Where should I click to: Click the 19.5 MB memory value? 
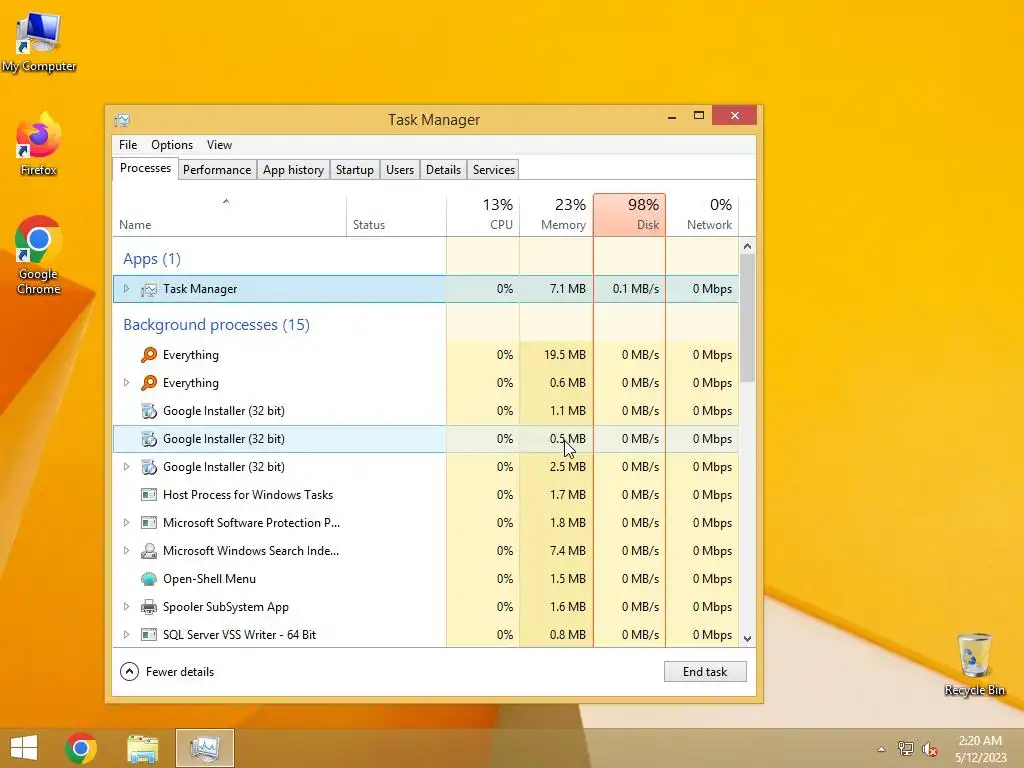pos(565,355)
